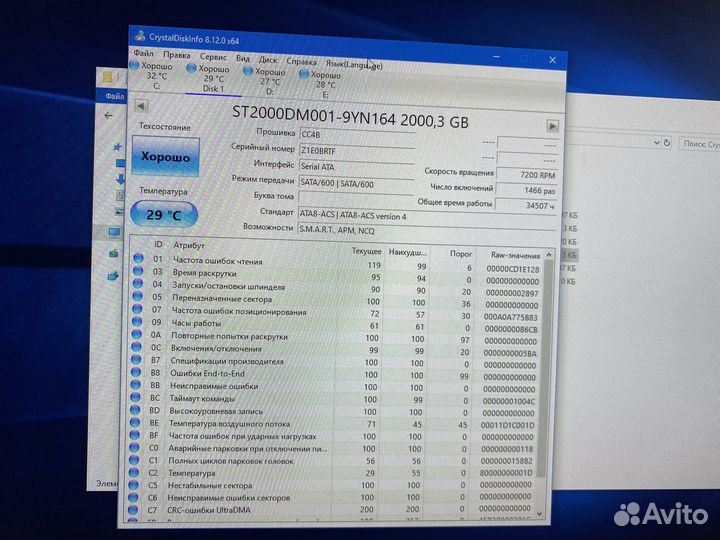Select drive D: 27 °C disk tab
720x540 pixels.
[267, 81]
